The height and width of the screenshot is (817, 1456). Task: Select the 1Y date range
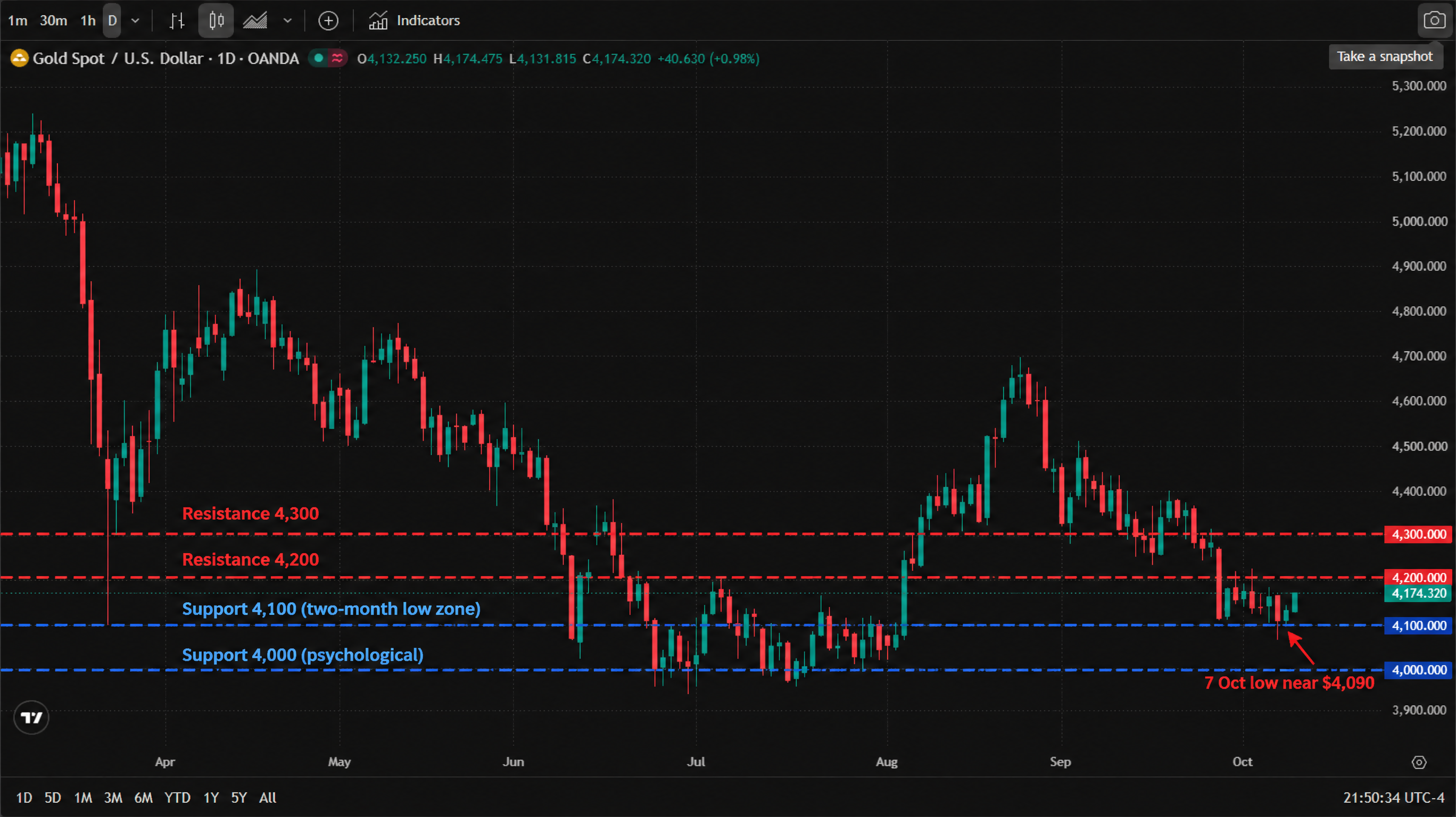pyautogui.click(x=211, y=798)
